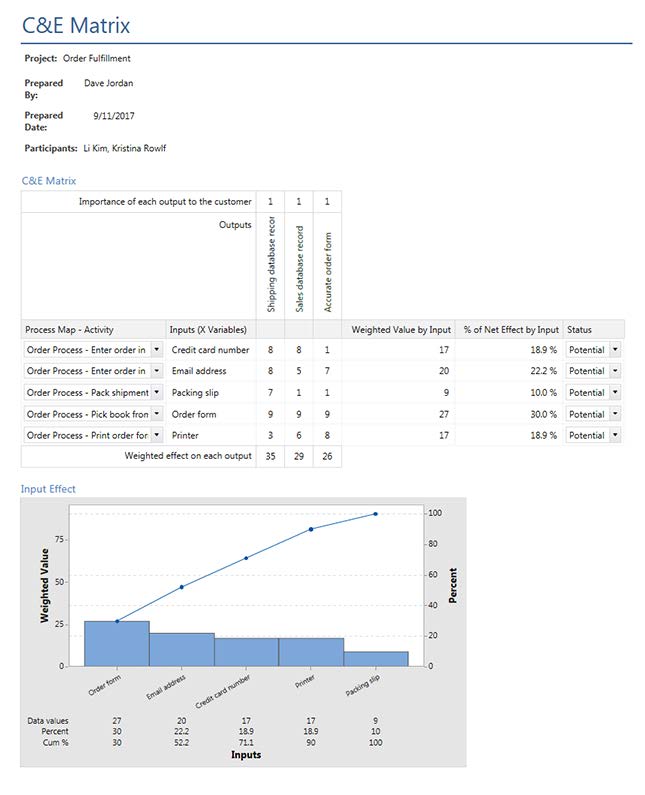Open Status dropdown in Printer row
This screenshot has width=645, height=795.
point(614,436)
